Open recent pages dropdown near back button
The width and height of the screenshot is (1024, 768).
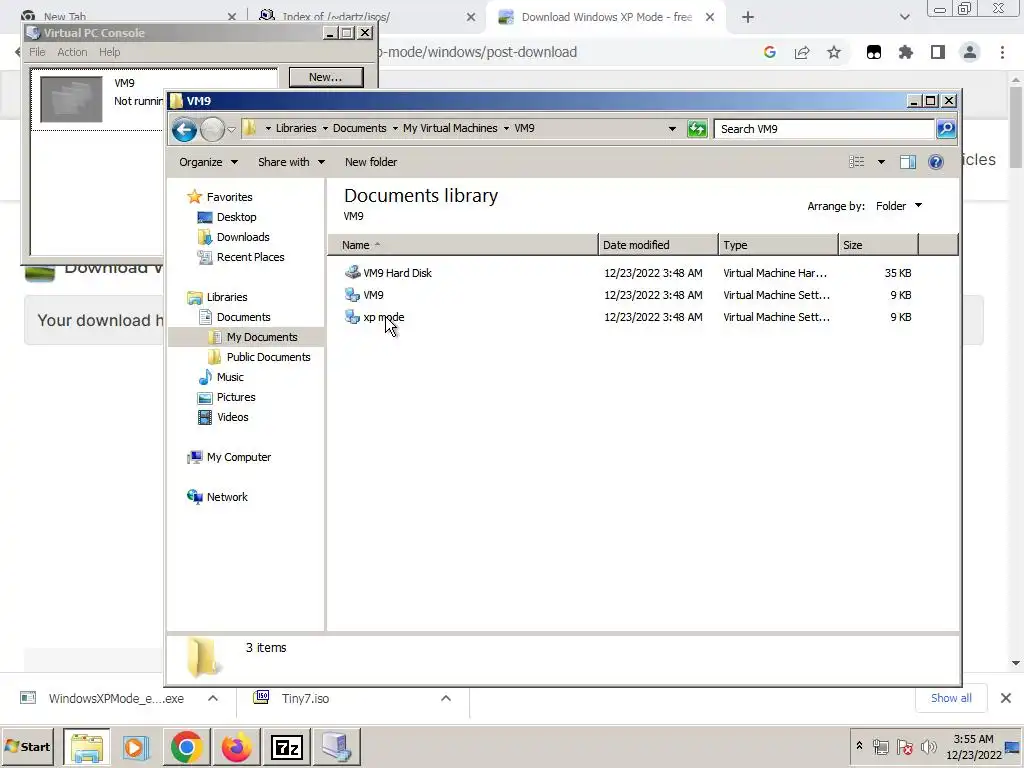click(231, 129)
